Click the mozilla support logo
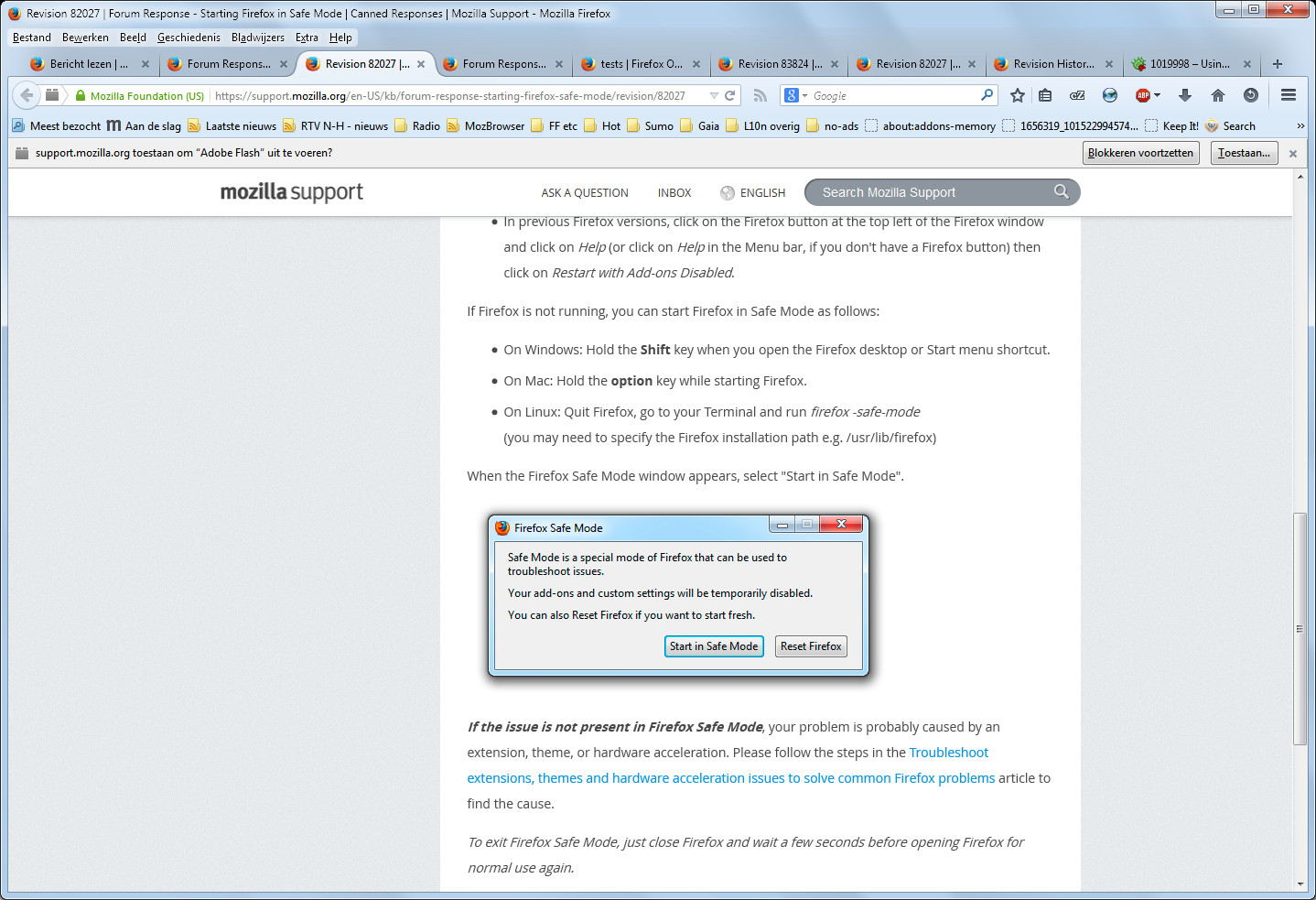Viewport: 1316px width, 900px height. pos(292,191)
